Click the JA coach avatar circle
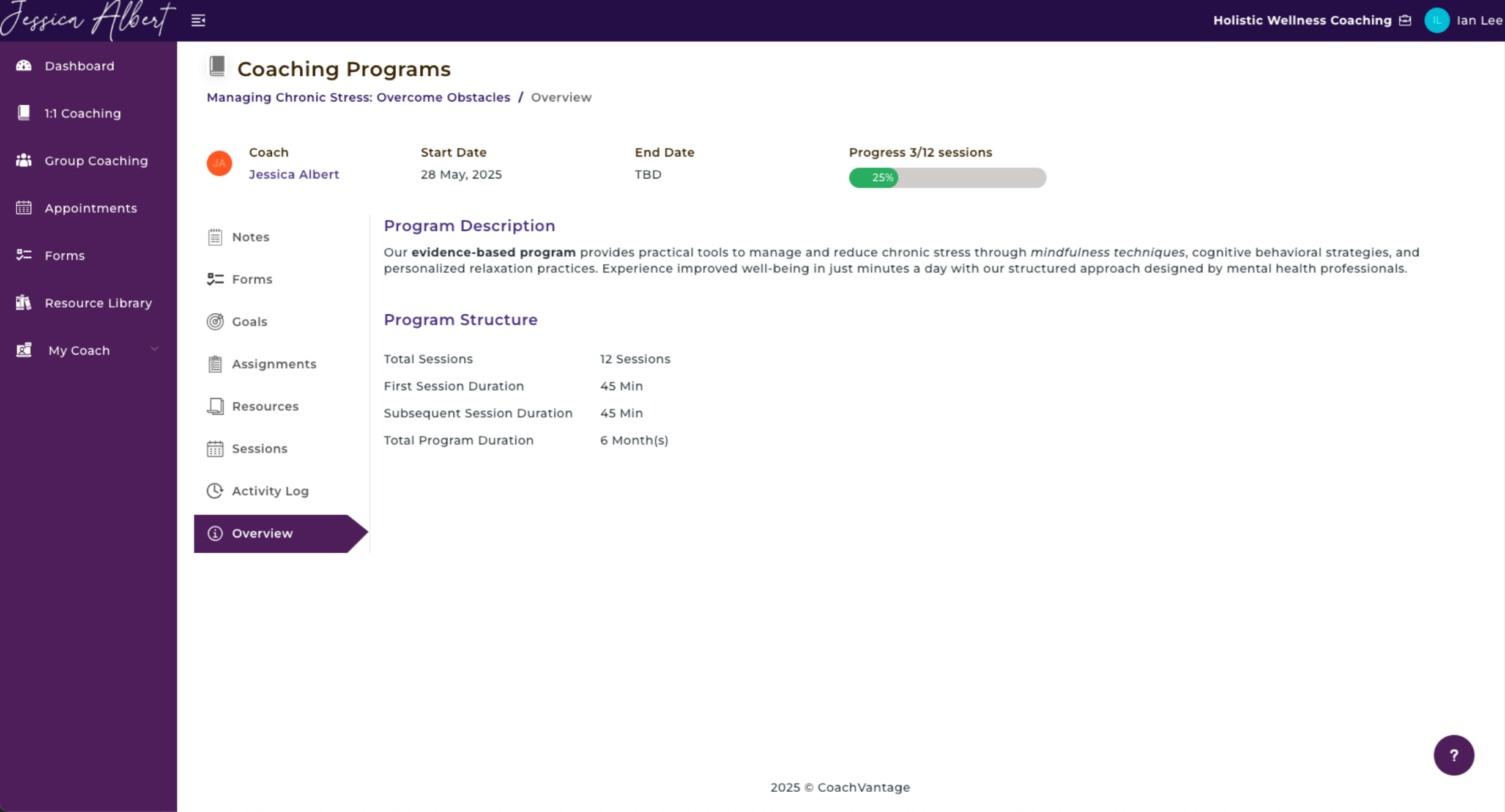Screen dimensions: 1505x812 [x=219, y=163]
